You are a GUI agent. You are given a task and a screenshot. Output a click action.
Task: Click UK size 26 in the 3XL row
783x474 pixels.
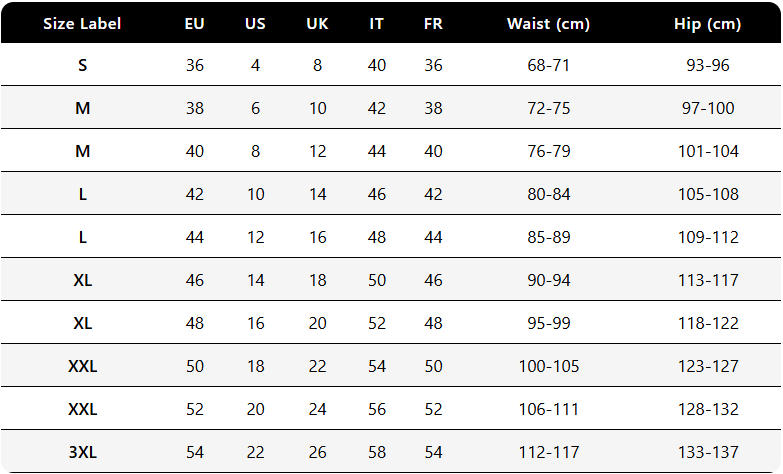point(317,453)
